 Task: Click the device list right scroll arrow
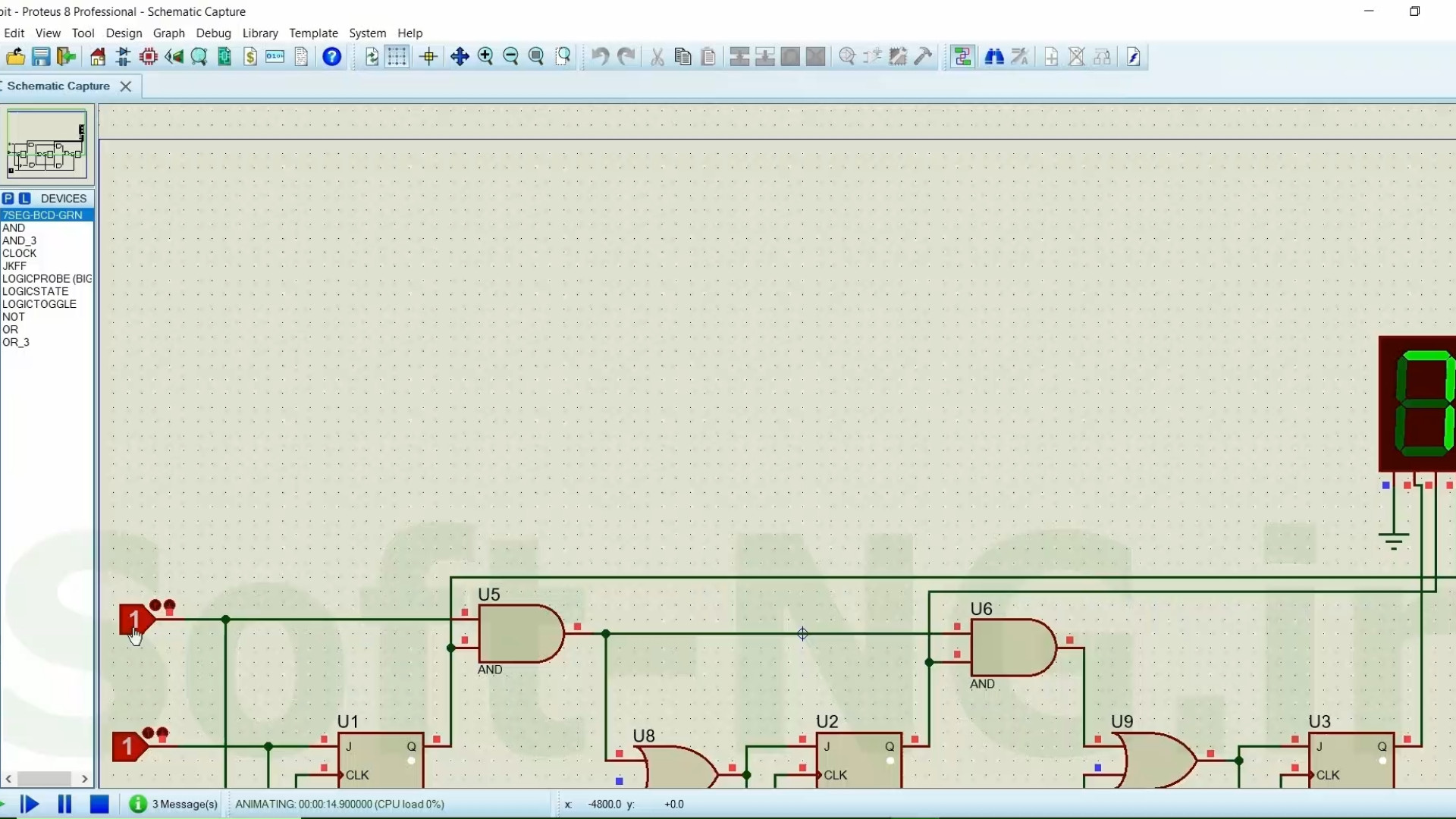(84, 779)
